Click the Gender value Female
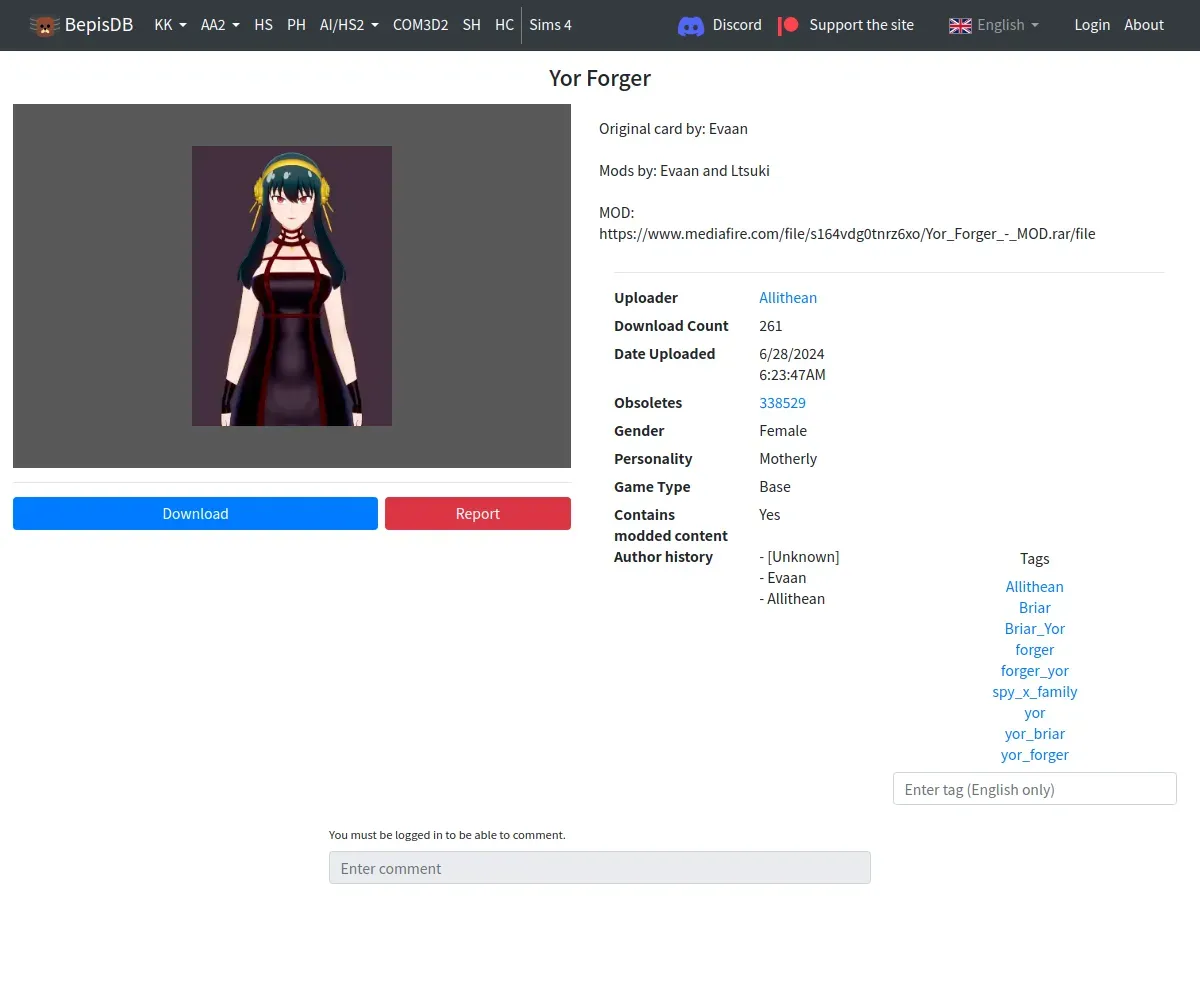 point(783,431)
